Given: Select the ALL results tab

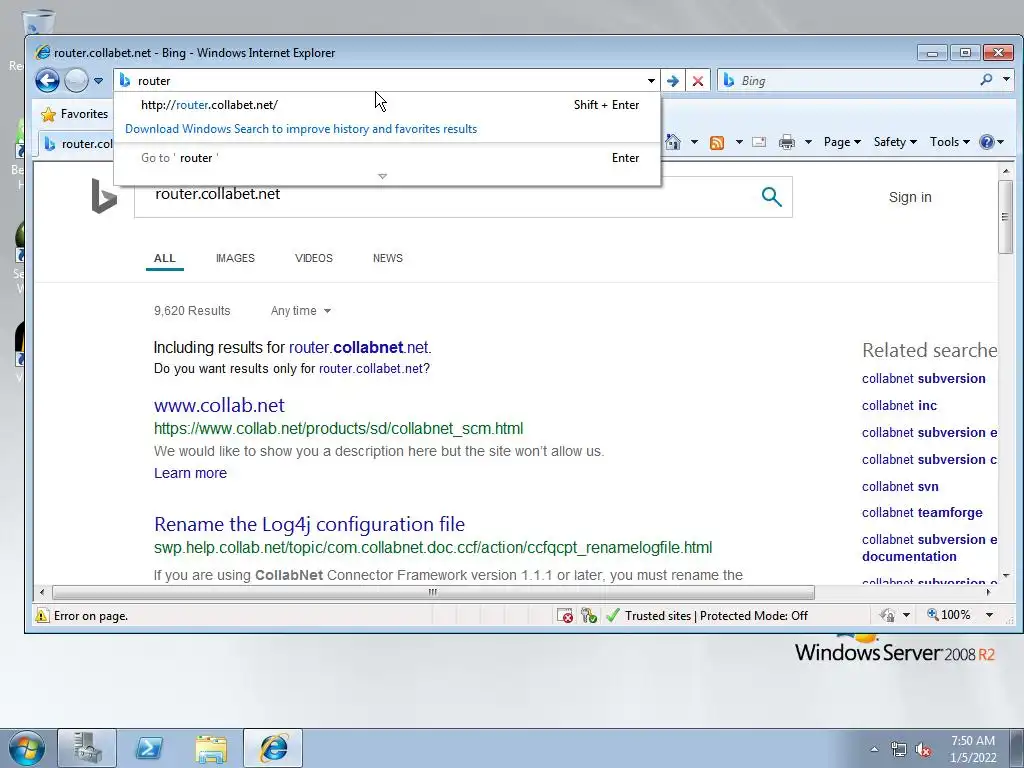Looking at the screenshot, I should pyautogui.click(x=165, y=258).
